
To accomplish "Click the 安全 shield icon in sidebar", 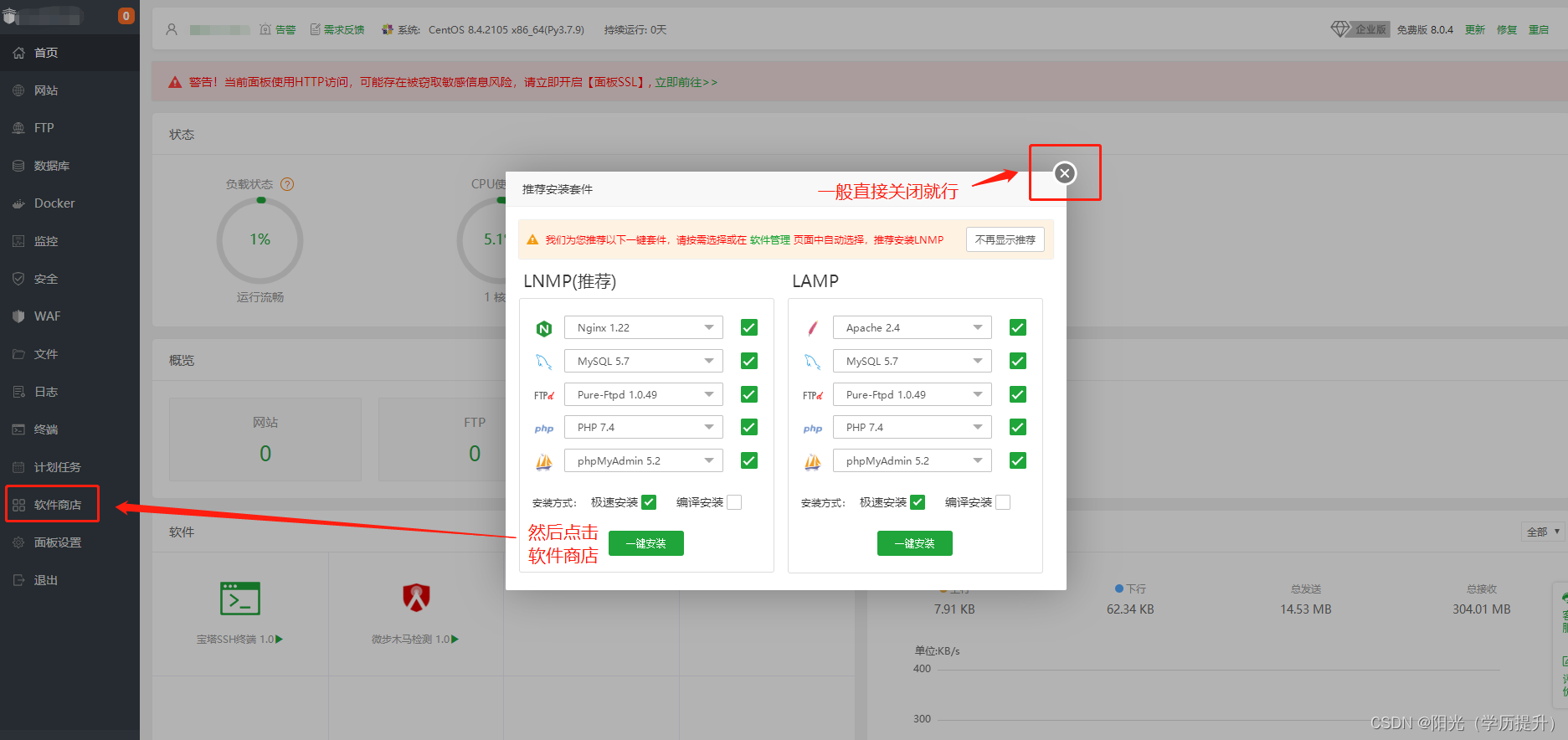I will tap(18, 279).
